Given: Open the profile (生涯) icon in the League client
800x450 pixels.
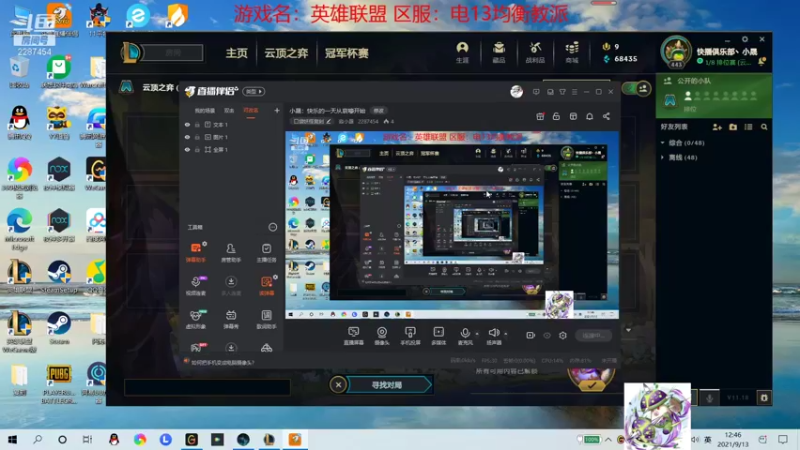Looking at the screenshot, I should click(462, 52).
